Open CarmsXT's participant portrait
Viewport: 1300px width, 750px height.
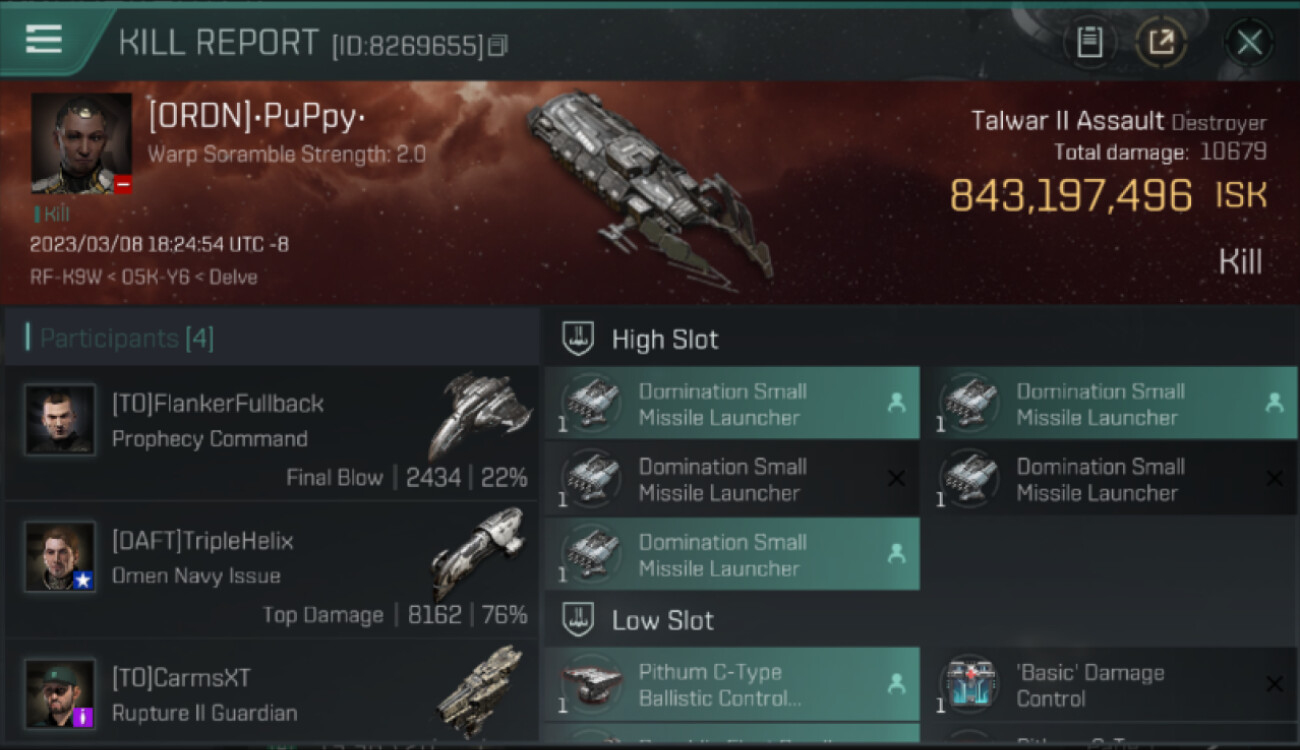[60, 694]
